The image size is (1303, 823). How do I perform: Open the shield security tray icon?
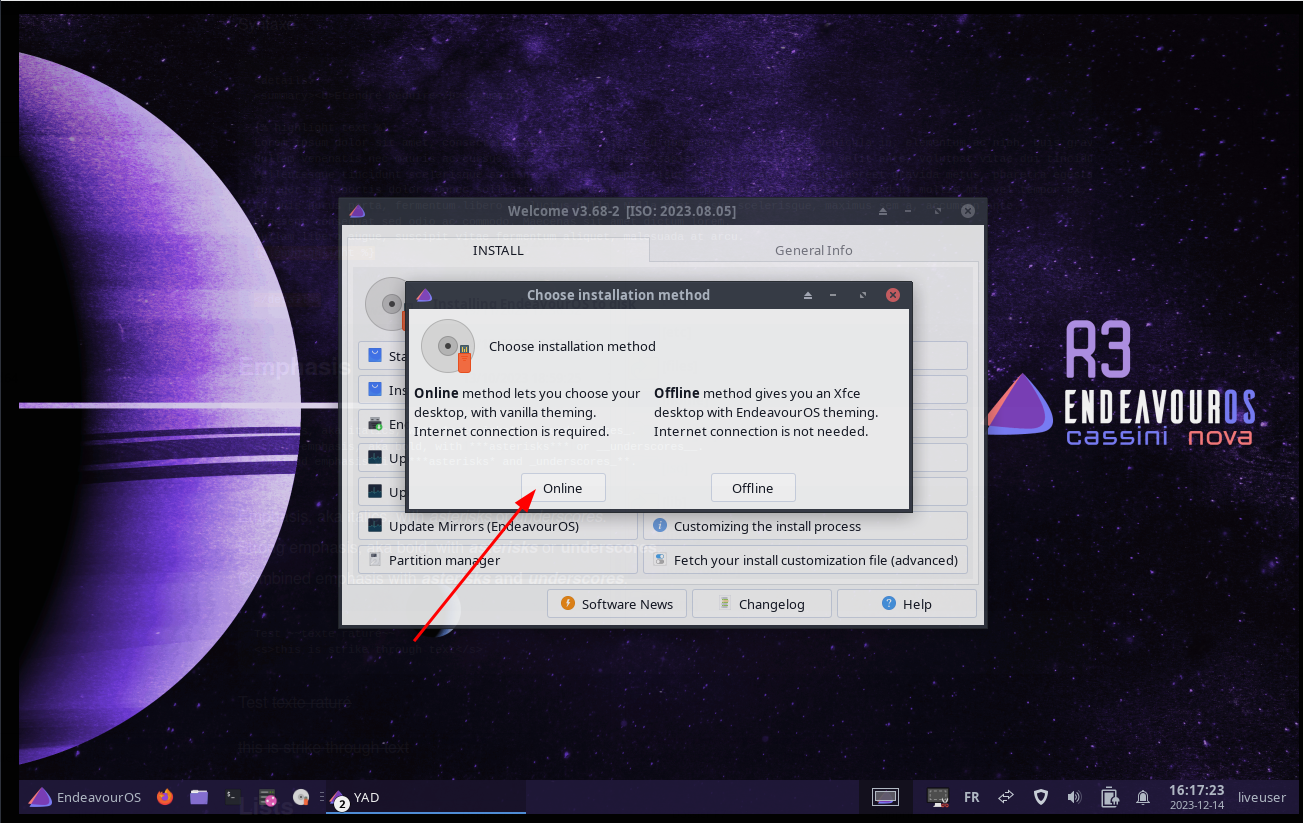[x=1040, y=797]
